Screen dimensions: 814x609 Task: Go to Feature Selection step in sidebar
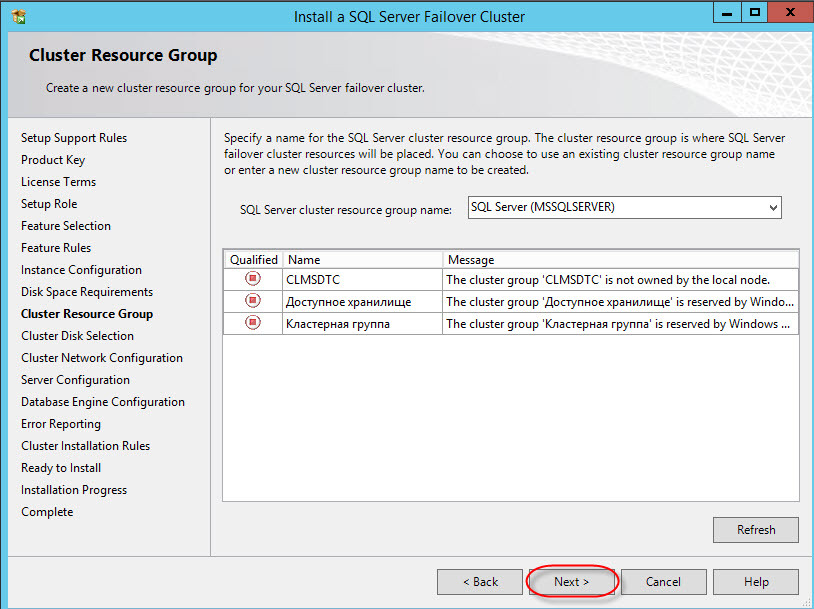click(66, 226)
